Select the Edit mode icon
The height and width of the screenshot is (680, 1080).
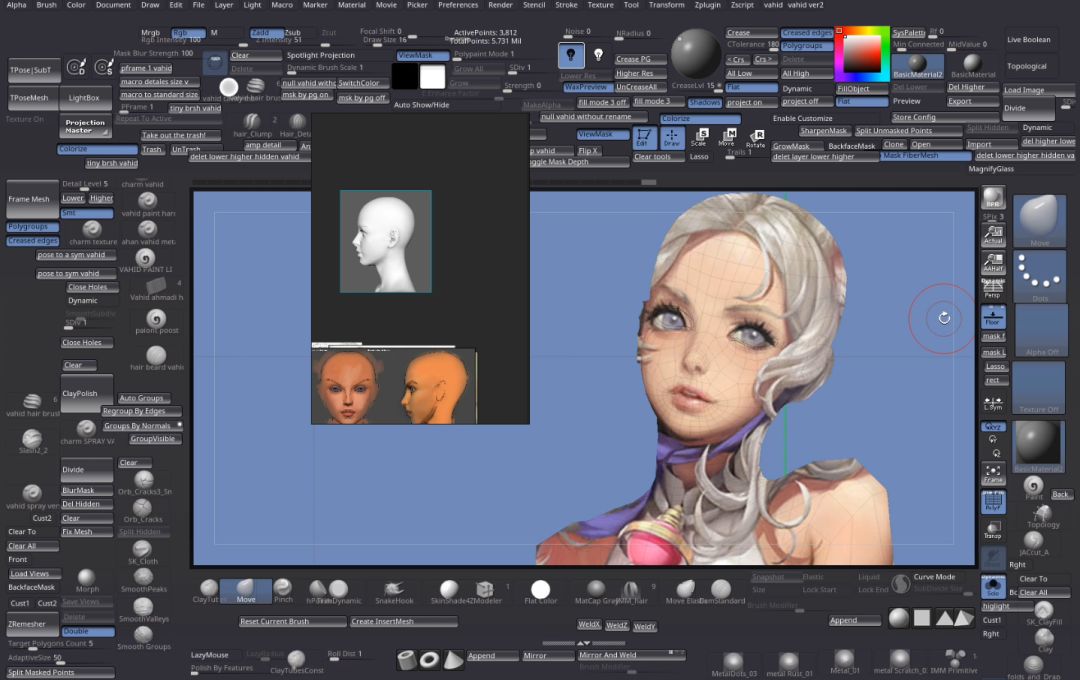[643, 138]
